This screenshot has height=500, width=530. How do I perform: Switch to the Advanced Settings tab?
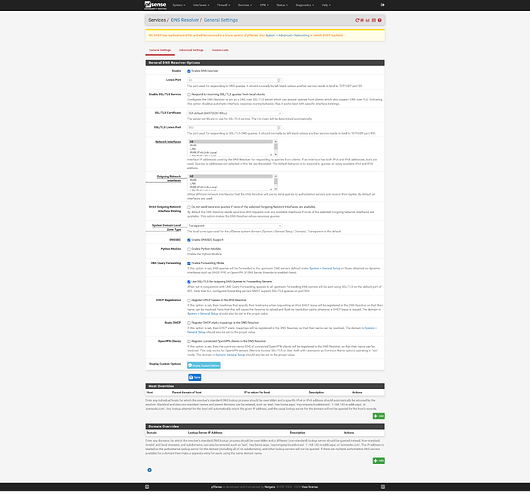191,50
